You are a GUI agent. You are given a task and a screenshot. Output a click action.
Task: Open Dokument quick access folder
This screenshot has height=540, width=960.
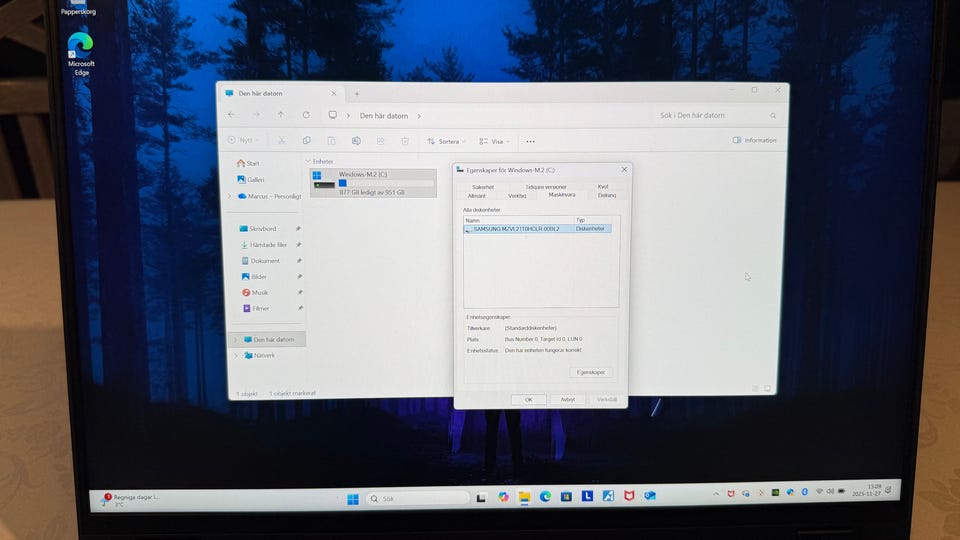pos(260,261)
